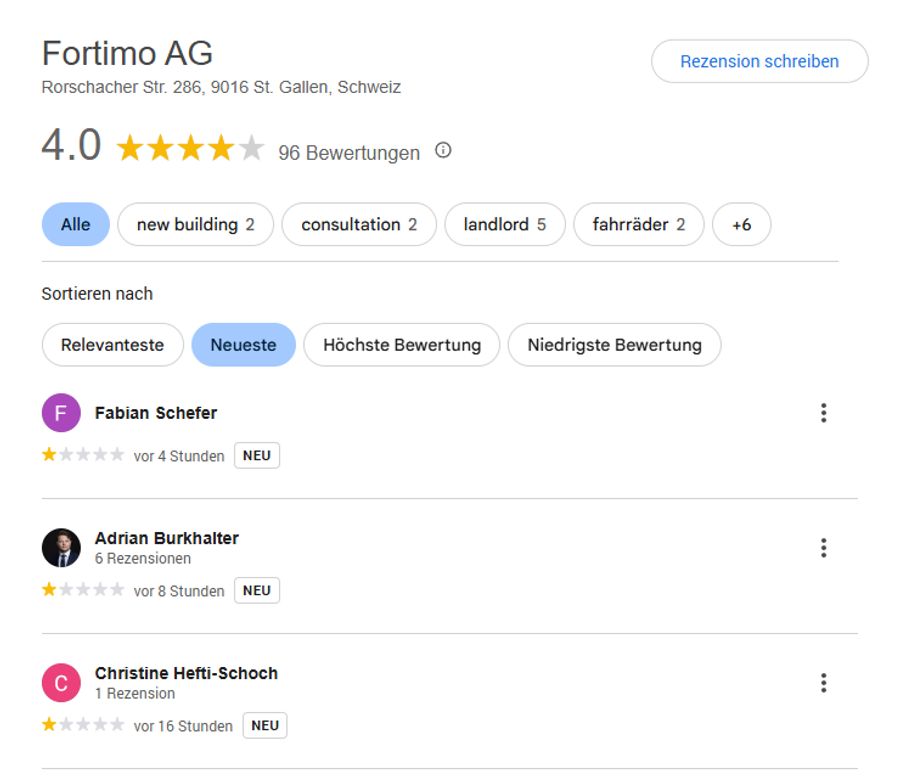The width and height of the screenshot is (900, 776).
Task: Filter reviews by landlord
Action: click(x=505, y=224)
